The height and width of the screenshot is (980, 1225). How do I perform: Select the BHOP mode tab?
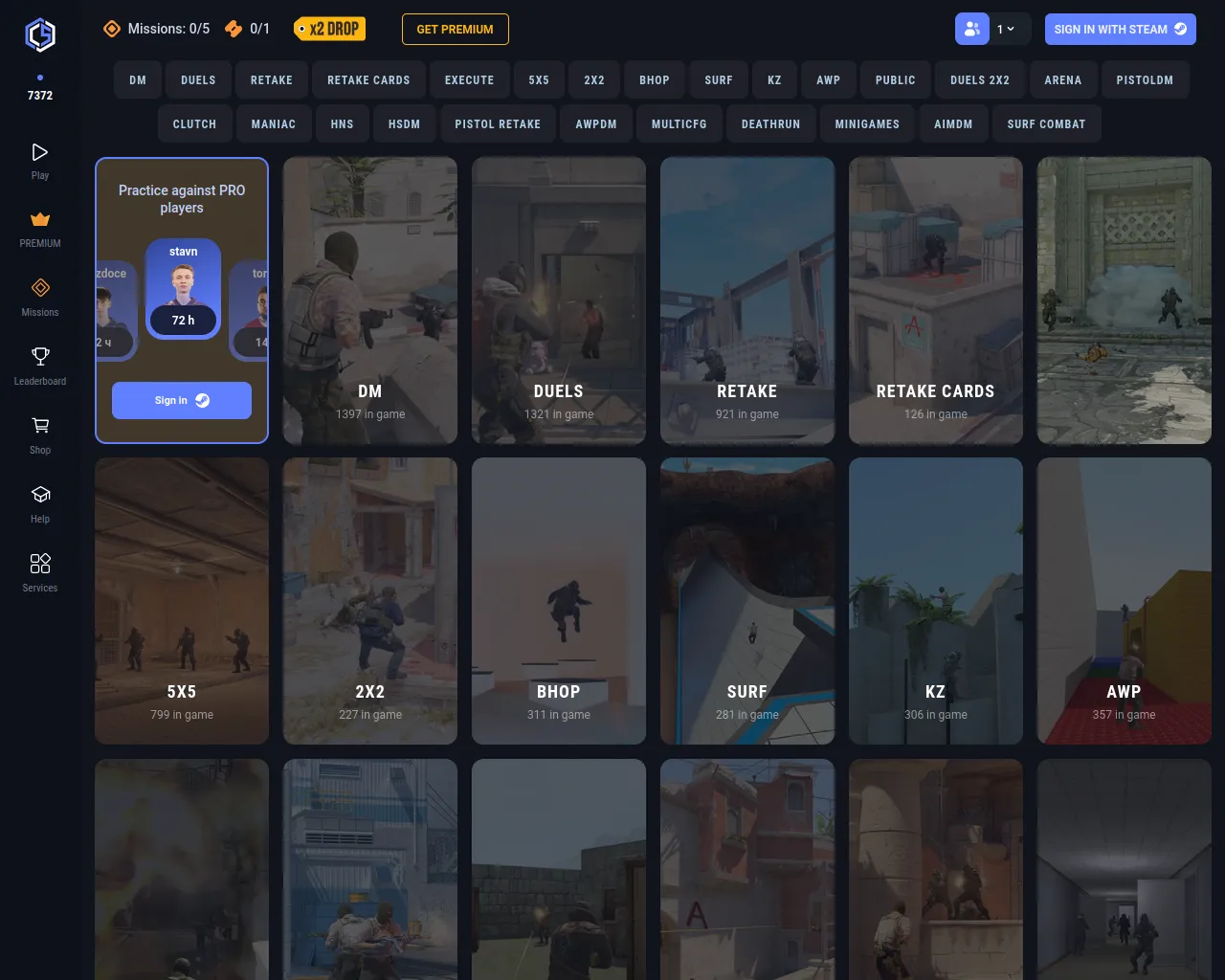[655, 80]
